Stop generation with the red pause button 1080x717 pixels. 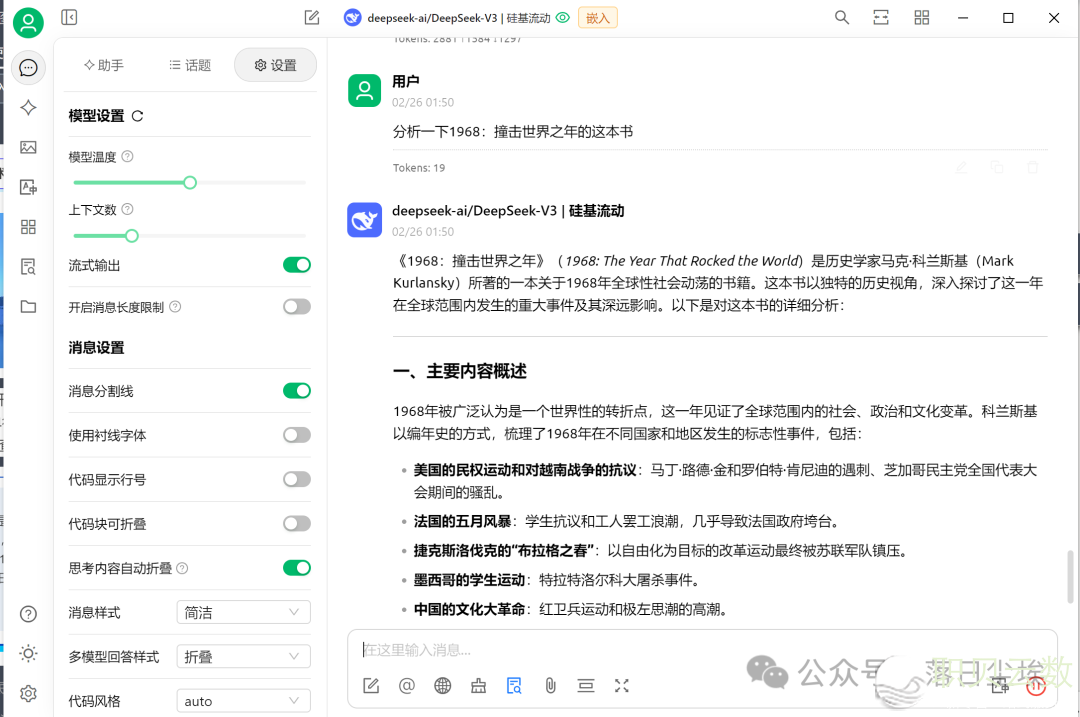(1036, 685)
